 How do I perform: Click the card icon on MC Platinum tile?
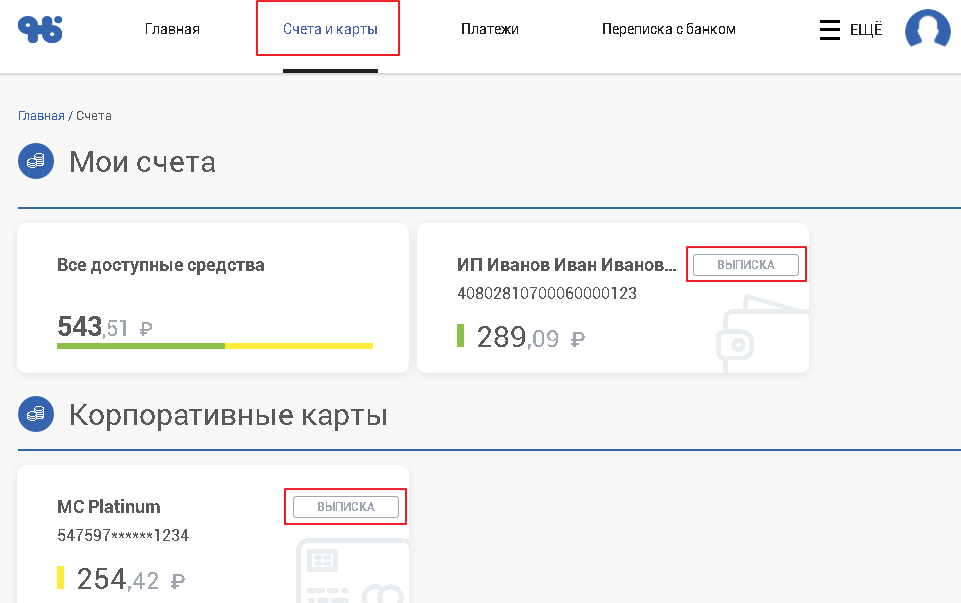pyautogui.click(x=352, y=570)
